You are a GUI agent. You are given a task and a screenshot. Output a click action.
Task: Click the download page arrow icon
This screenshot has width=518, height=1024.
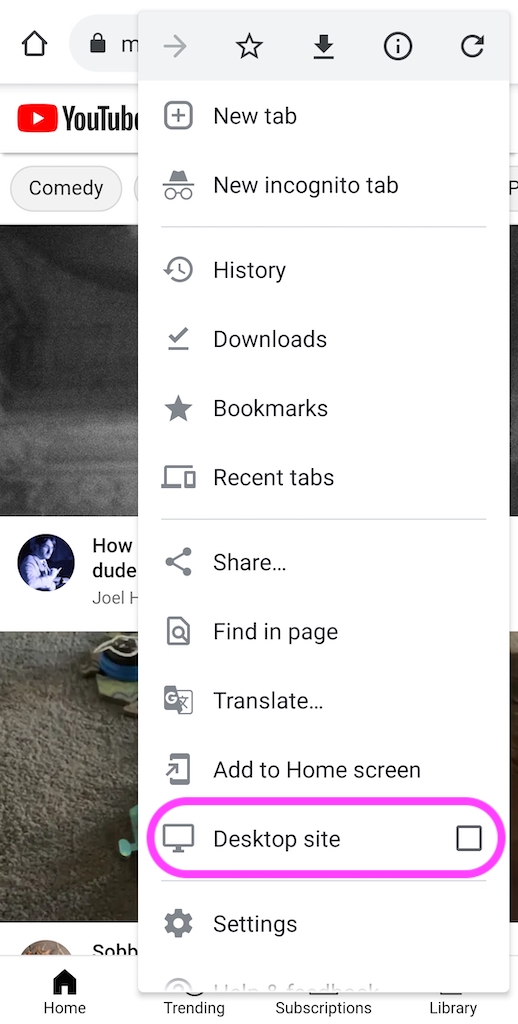[323, 46]
